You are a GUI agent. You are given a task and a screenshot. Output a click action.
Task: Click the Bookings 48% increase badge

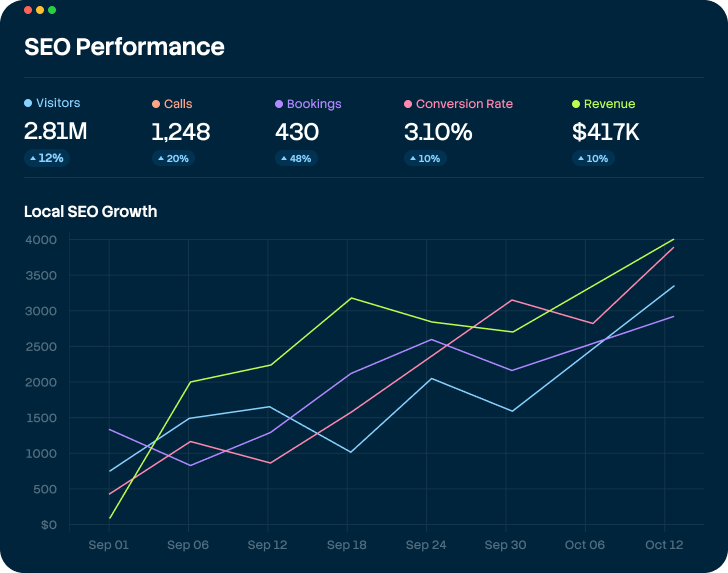pos(296,158)
